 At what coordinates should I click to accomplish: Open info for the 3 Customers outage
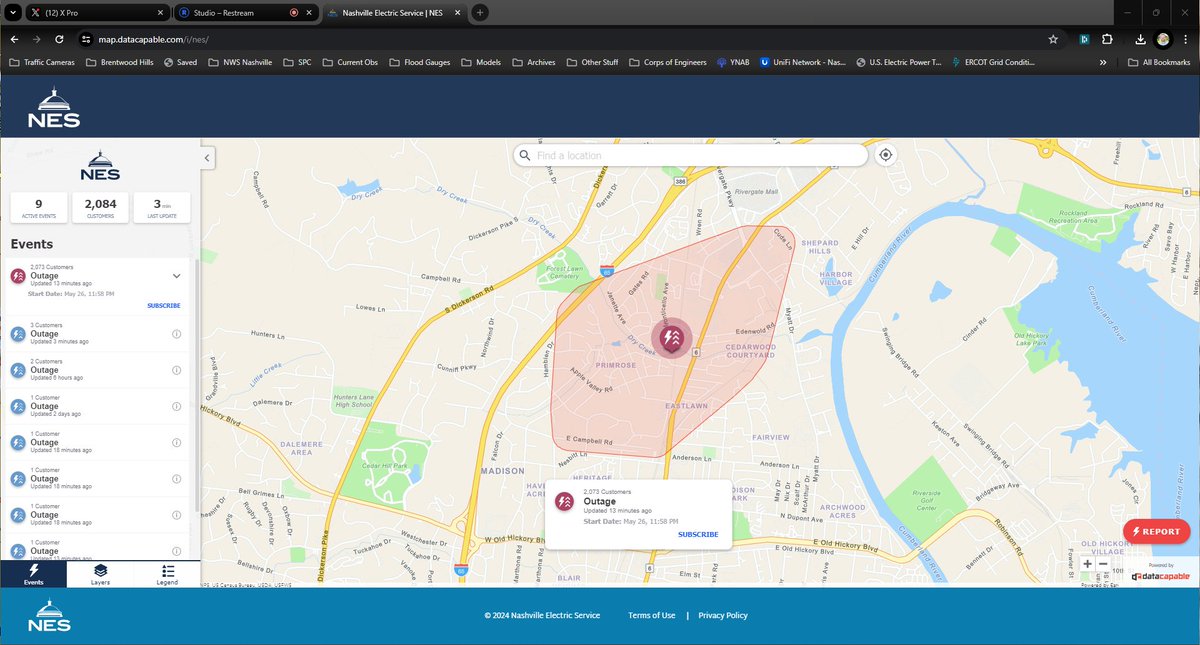point(177,334)
